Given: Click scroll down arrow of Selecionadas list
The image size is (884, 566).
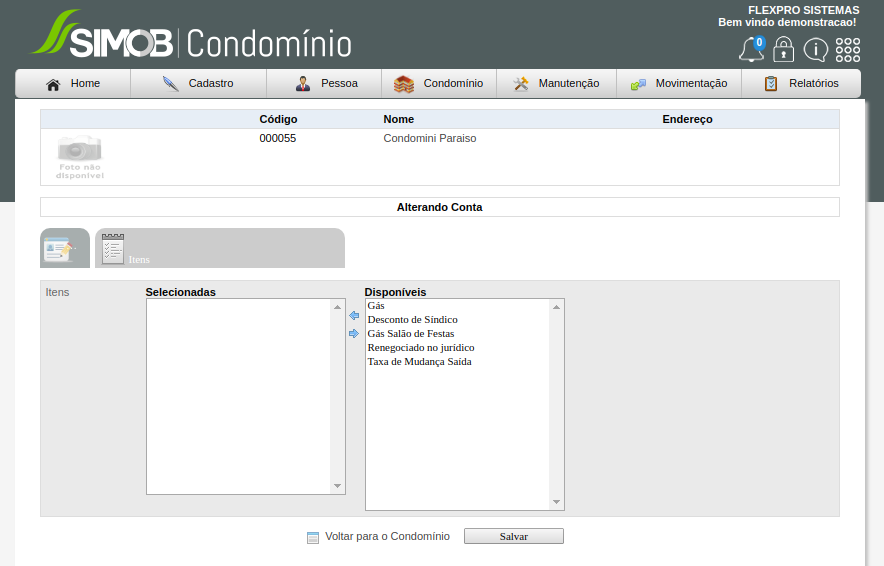Looking at the screenshot, I should click(337, 486).
